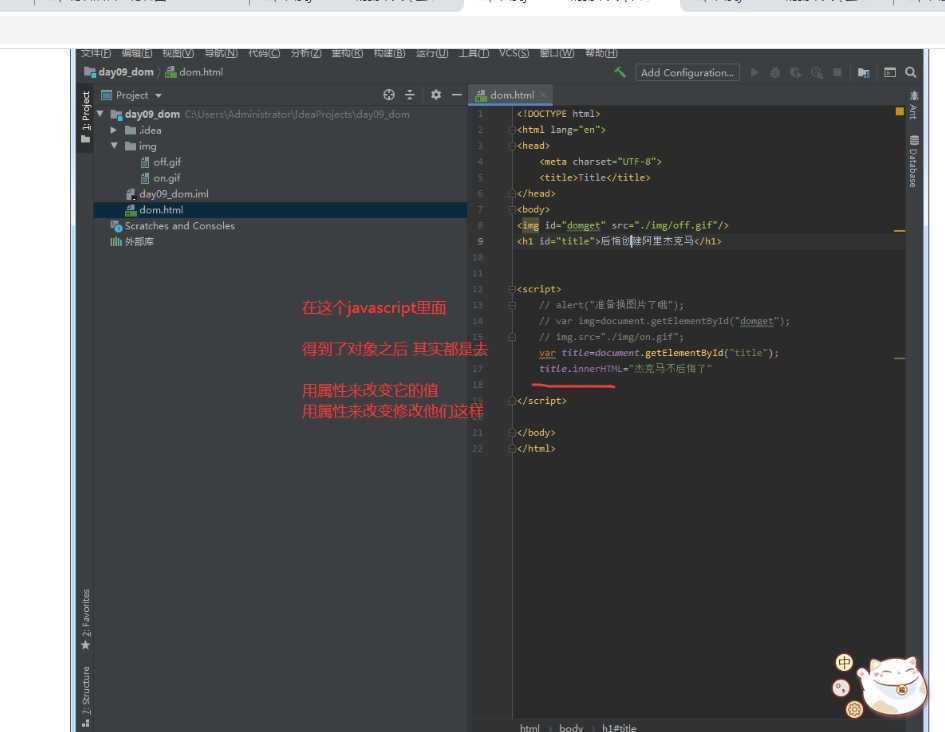Click the pink IME punctuation bubble
Image resolution: width=945 pixels, height=732 pixels.
[841, 687]
